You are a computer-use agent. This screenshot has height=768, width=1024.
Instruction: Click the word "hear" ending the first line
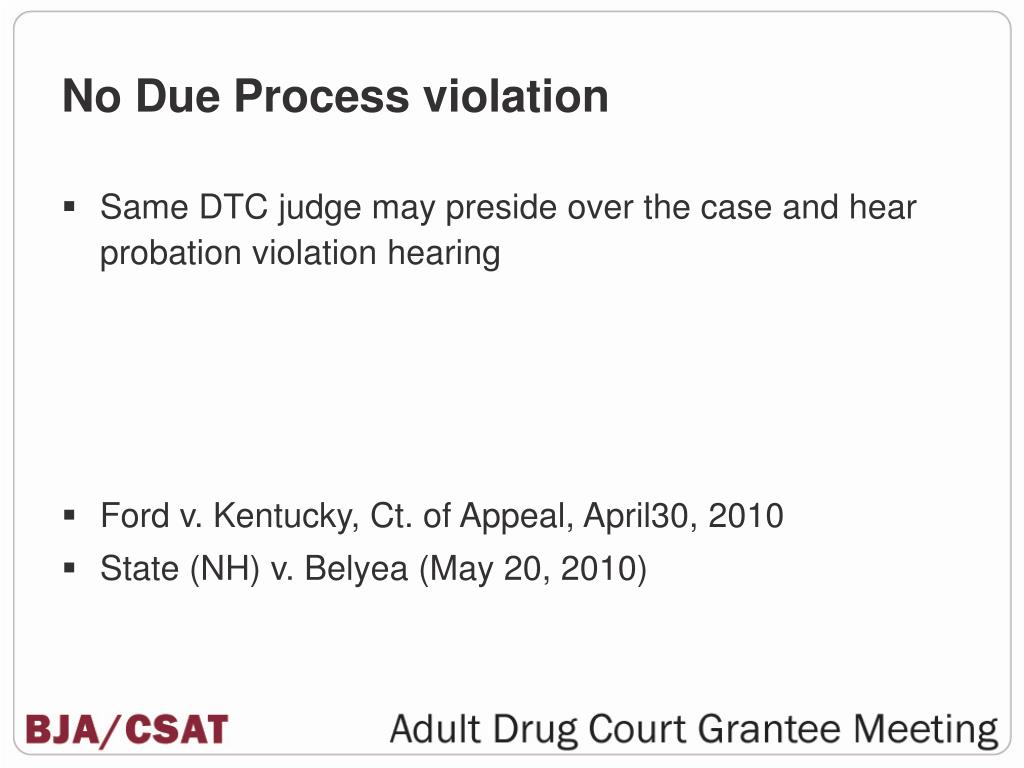(882, 208)
